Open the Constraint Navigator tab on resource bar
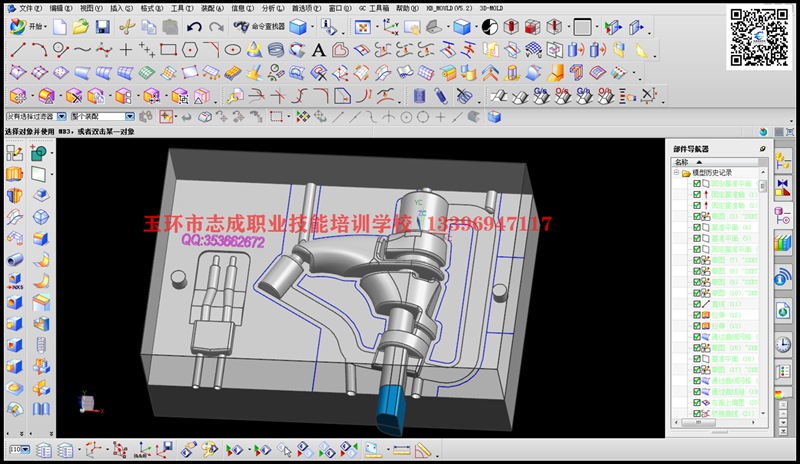 (783, 187)
